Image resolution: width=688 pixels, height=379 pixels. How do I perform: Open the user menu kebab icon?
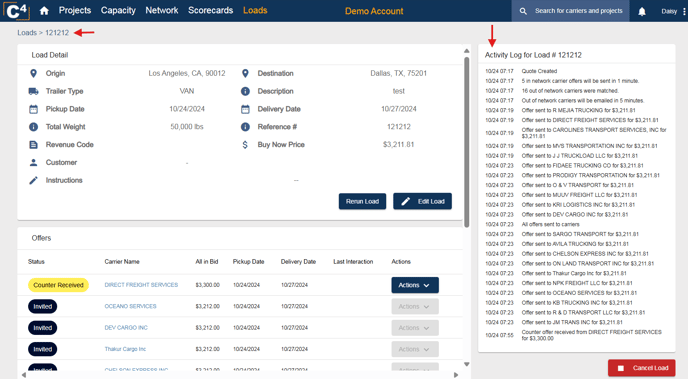tap(684, 11)
